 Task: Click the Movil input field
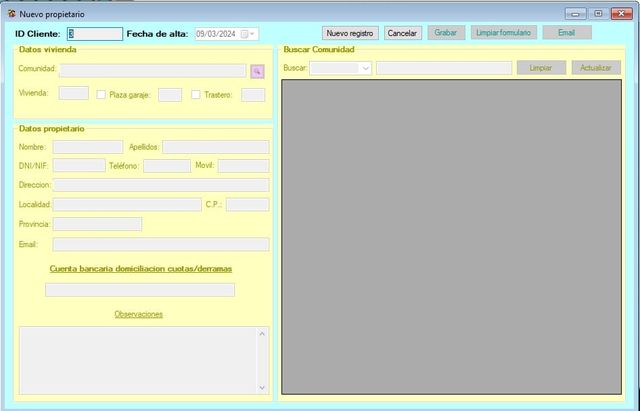point(243,166)
